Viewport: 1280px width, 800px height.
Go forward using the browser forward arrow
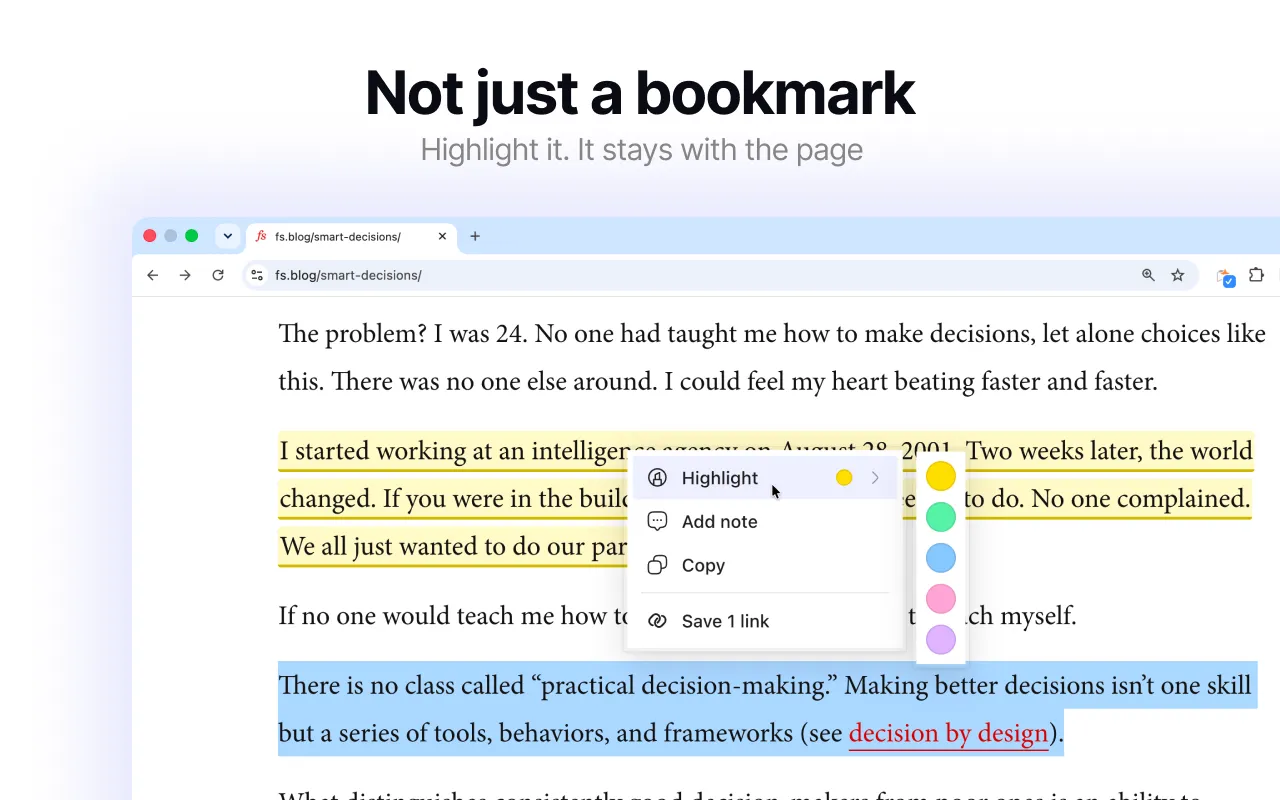click(185, 275)
